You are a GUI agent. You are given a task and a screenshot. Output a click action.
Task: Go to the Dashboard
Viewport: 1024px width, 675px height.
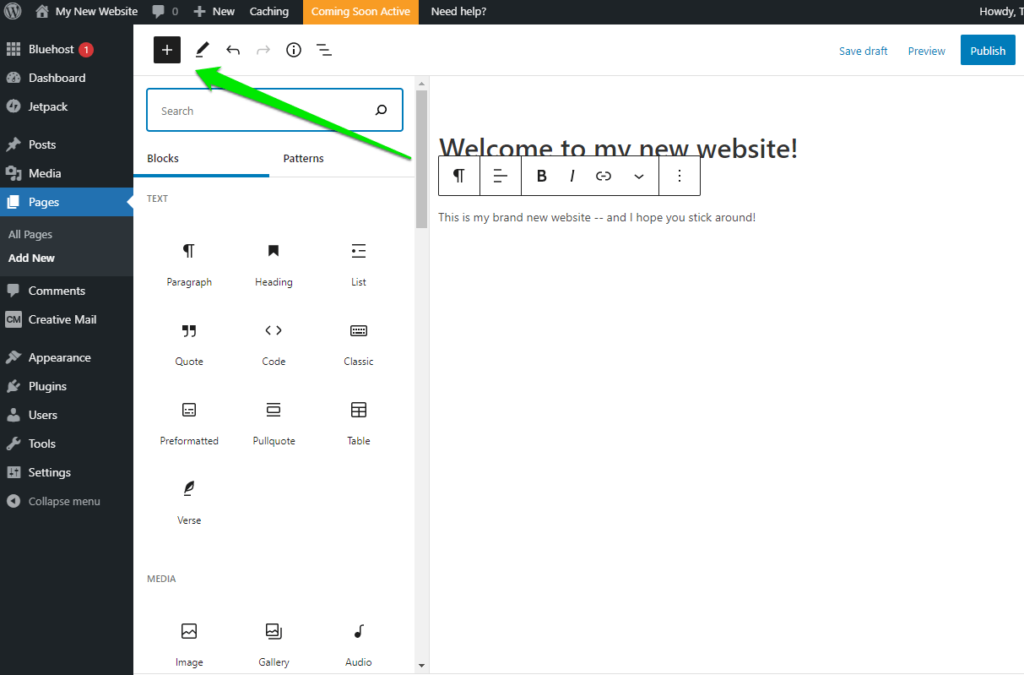point(67,78)
